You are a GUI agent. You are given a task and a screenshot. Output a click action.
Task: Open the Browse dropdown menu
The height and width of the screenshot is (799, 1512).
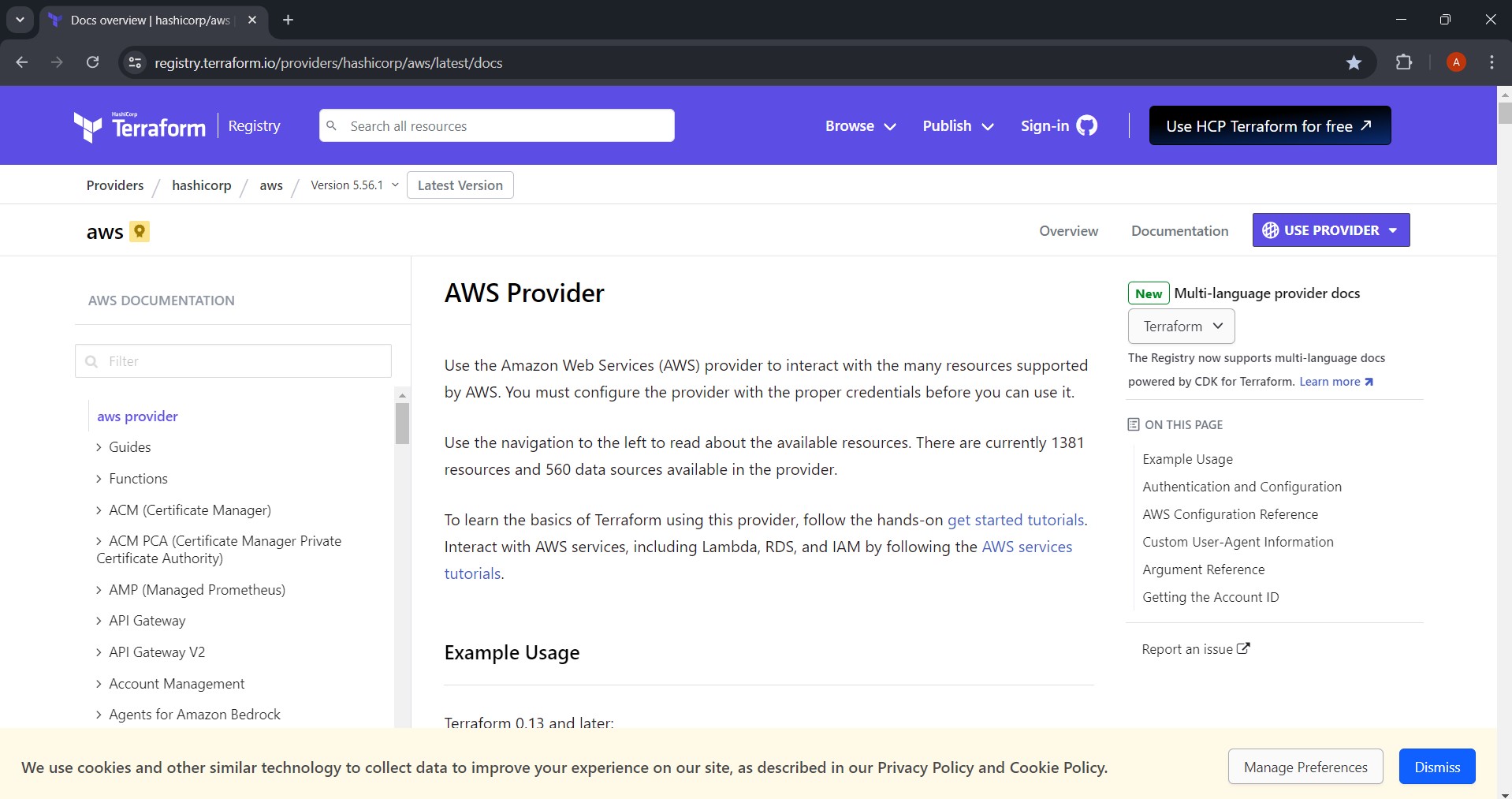tap(860, 125)
